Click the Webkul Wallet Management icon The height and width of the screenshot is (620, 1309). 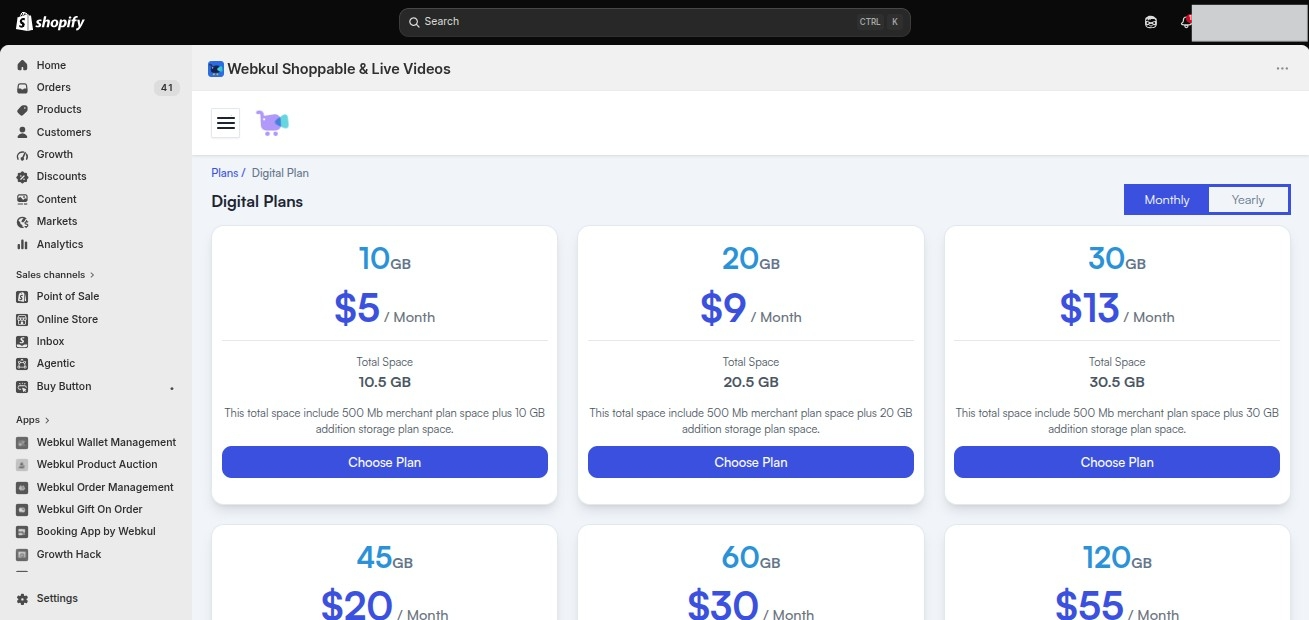coord(22,442)
